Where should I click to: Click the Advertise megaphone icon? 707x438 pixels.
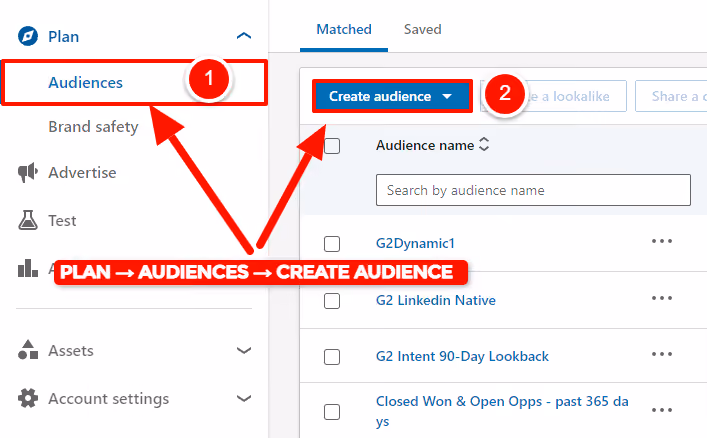[x=28, y=173]
